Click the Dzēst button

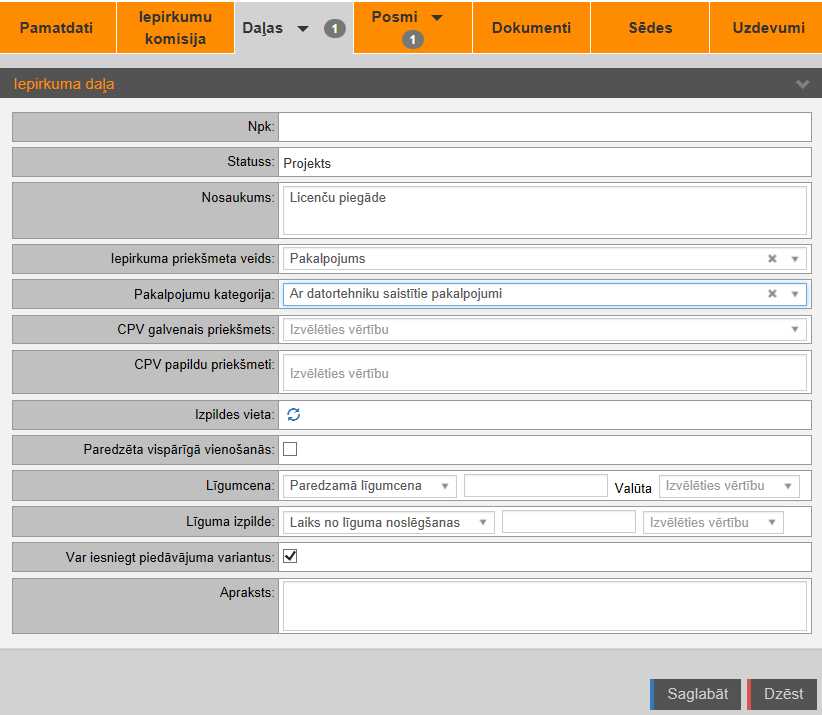(783, 694)
